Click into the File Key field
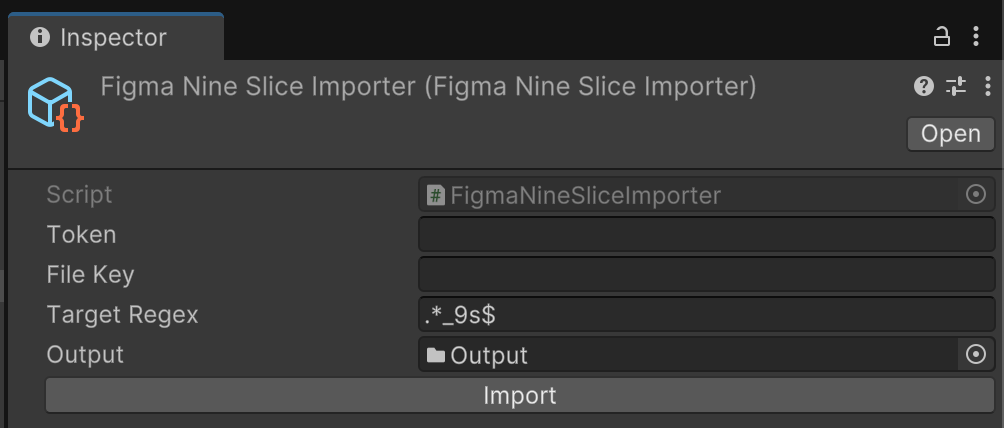1004x428 pixels. [706, 275]
